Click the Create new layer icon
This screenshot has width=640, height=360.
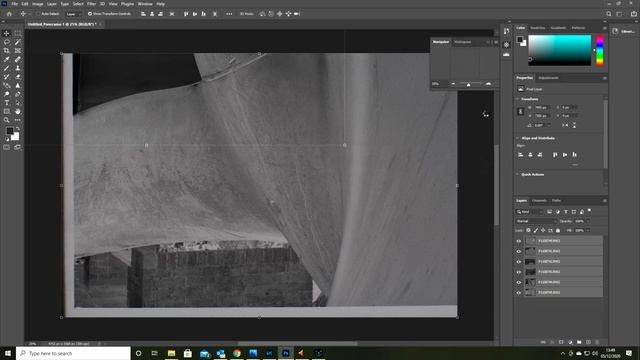[588, 342]
